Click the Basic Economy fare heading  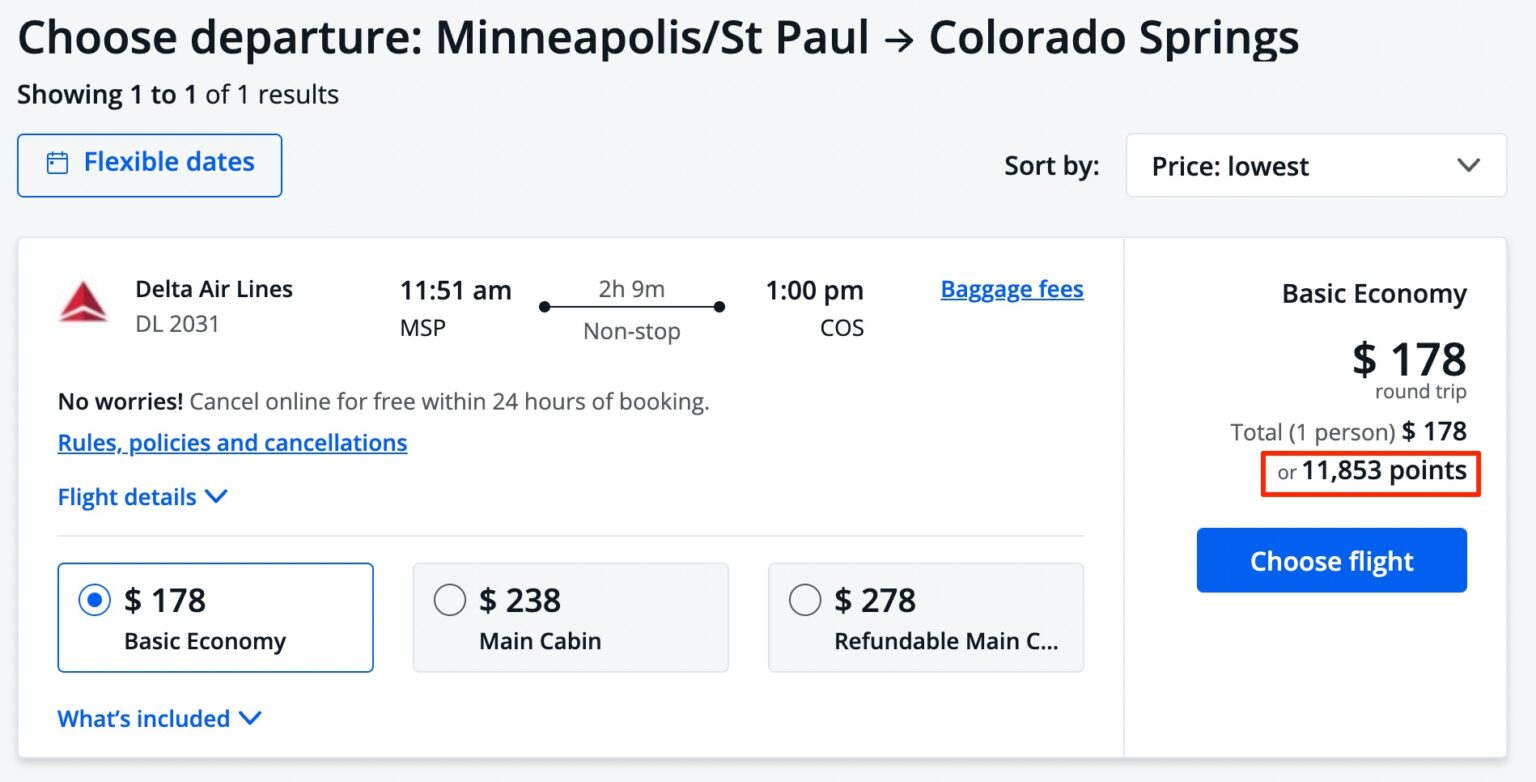[x=1374, y=294]
